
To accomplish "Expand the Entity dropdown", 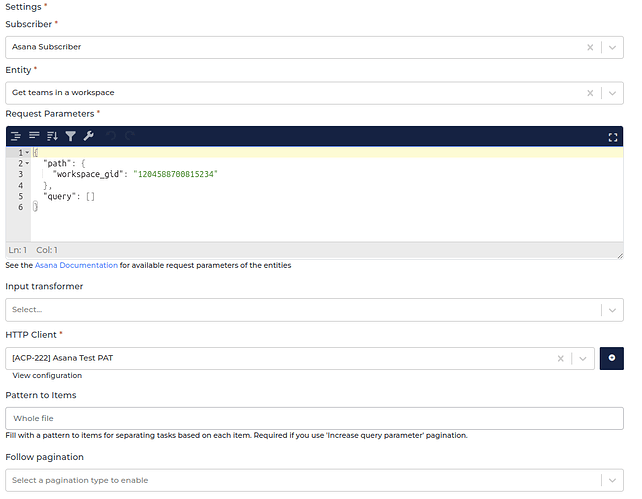I will pyautogui.click(x=613, y=93).
